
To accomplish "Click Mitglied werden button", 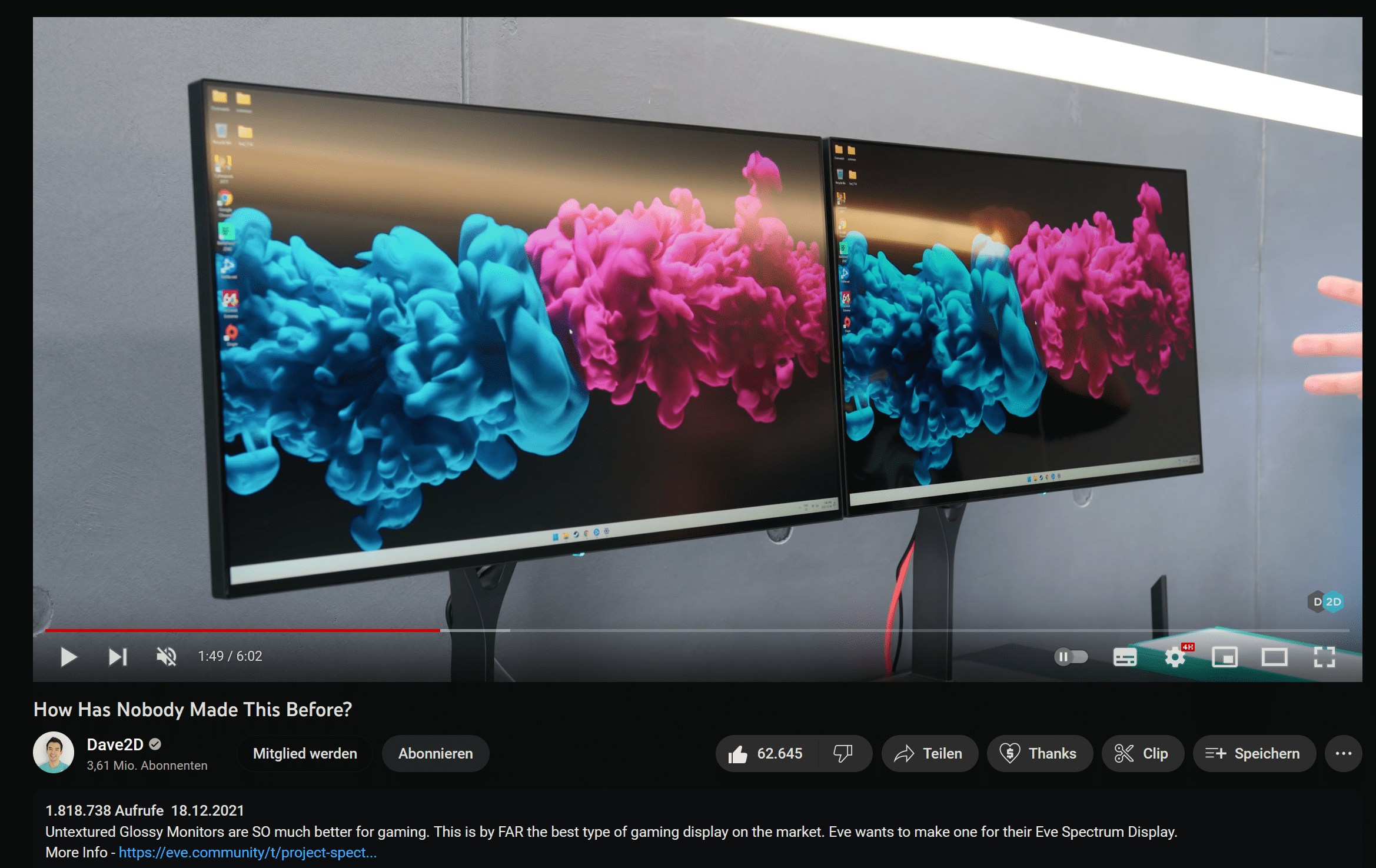I will [x=305, y=753].
